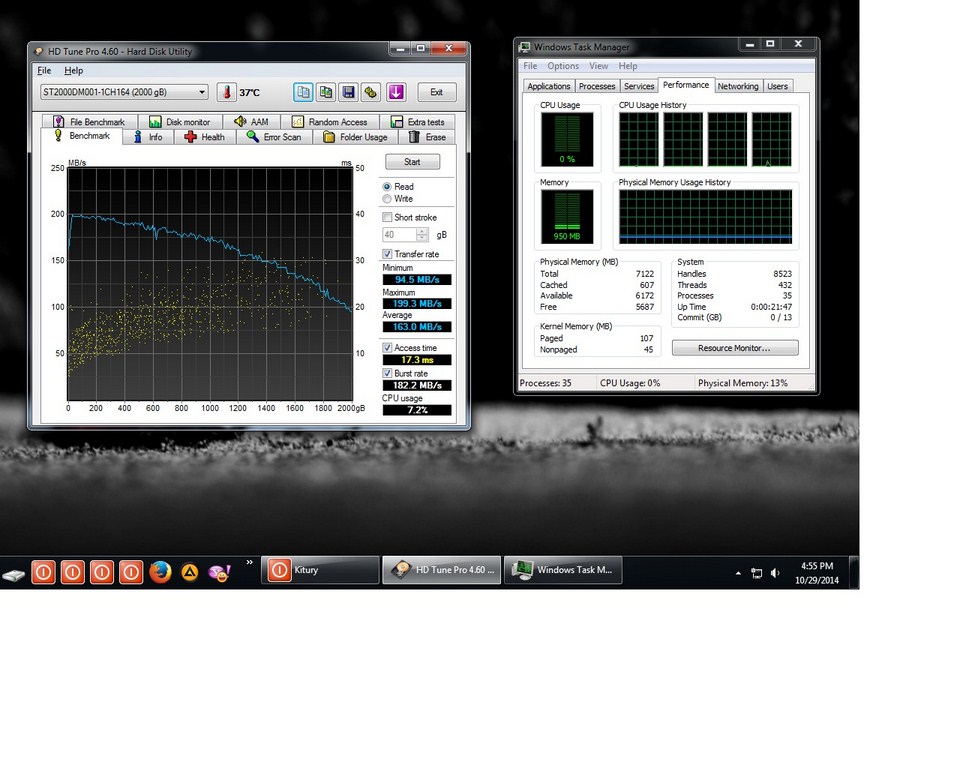Viewport: 960px width, 768px height.
Task: Click the floppy disk save icon
Action: pos(348,92)
